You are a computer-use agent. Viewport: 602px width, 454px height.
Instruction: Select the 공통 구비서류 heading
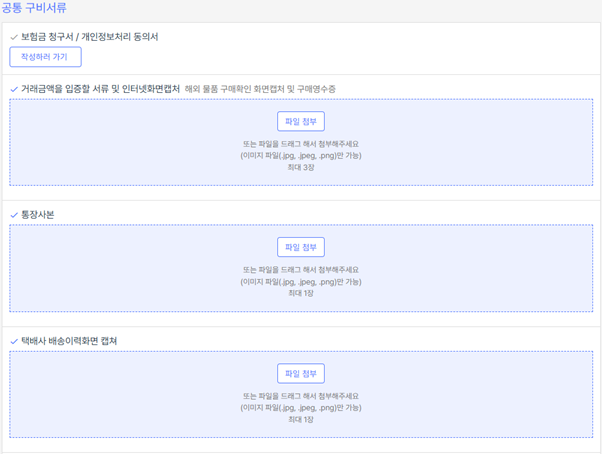[x=35, y=8]
